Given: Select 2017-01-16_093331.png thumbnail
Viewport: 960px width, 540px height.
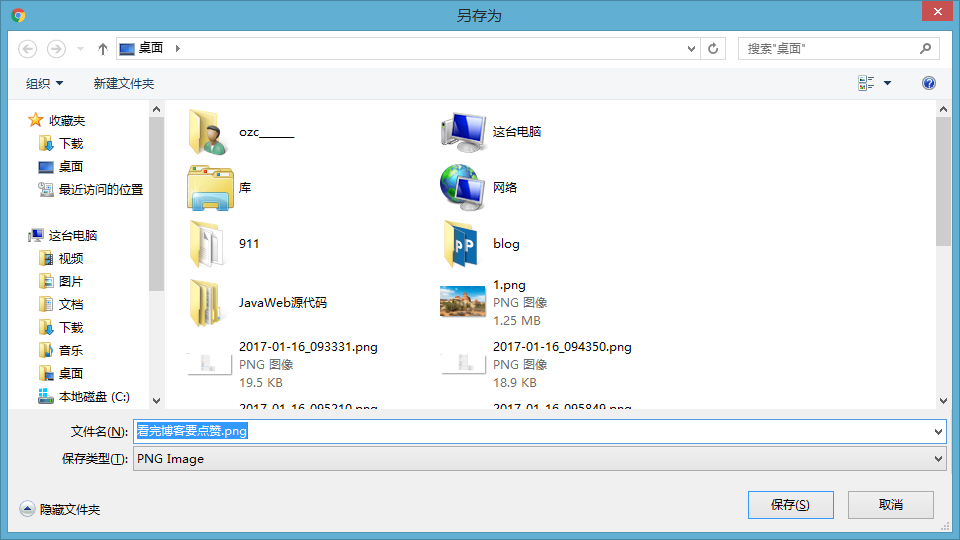Looking at the screenshot, I should 209,364.
